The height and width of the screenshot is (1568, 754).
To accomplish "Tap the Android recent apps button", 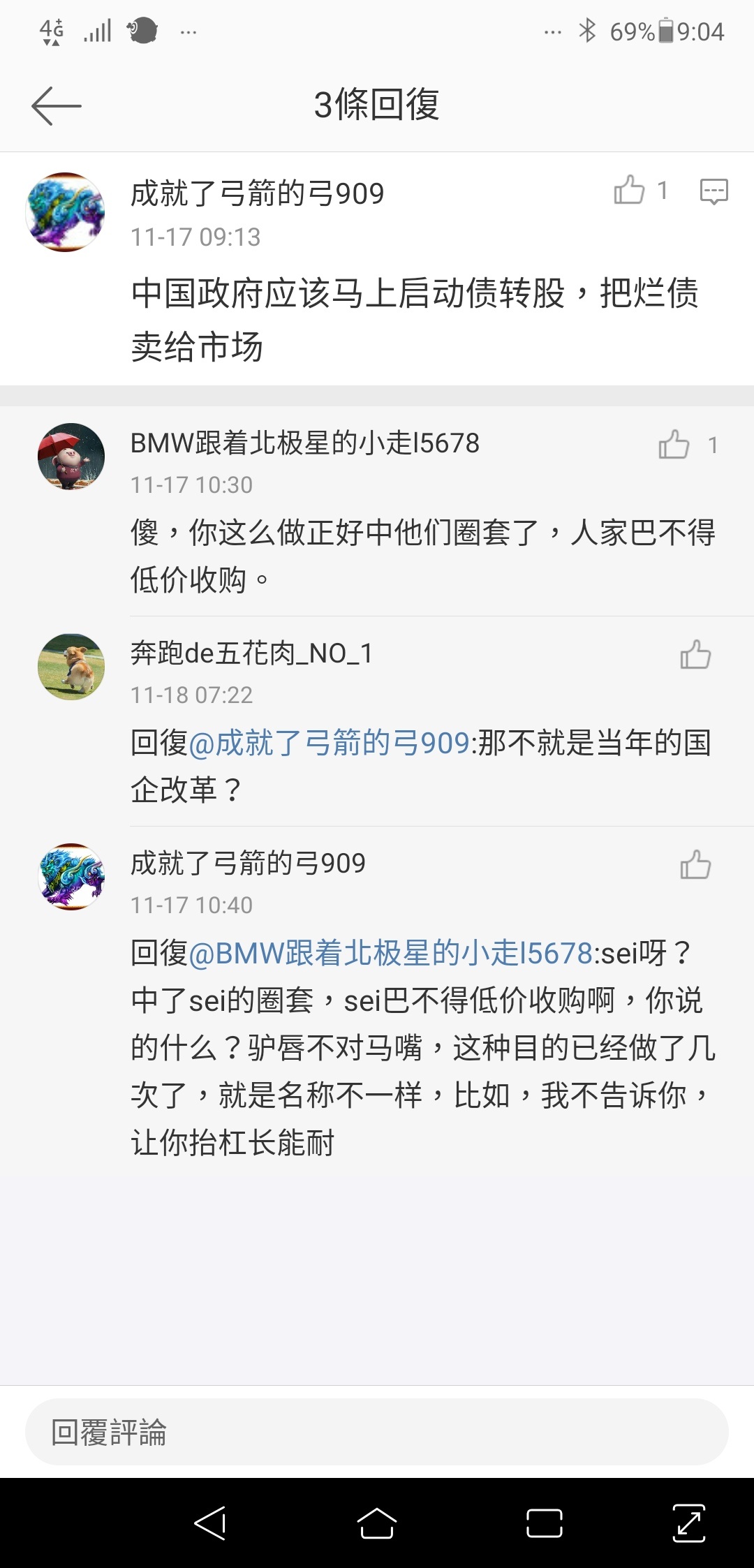I will 545,1523.
